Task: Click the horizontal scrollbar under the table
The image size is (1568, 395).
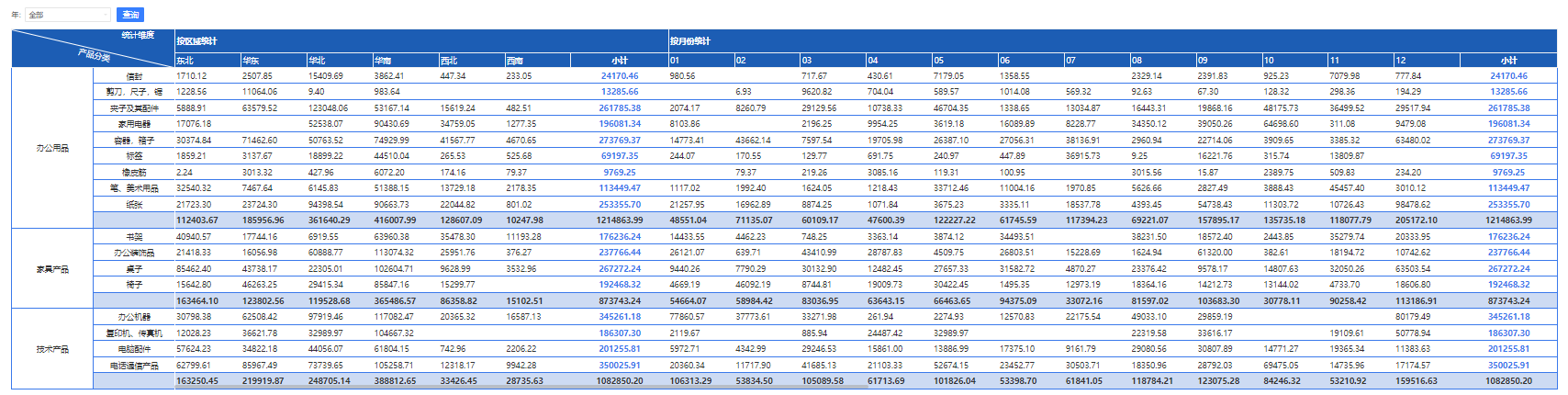Action: 521,387
